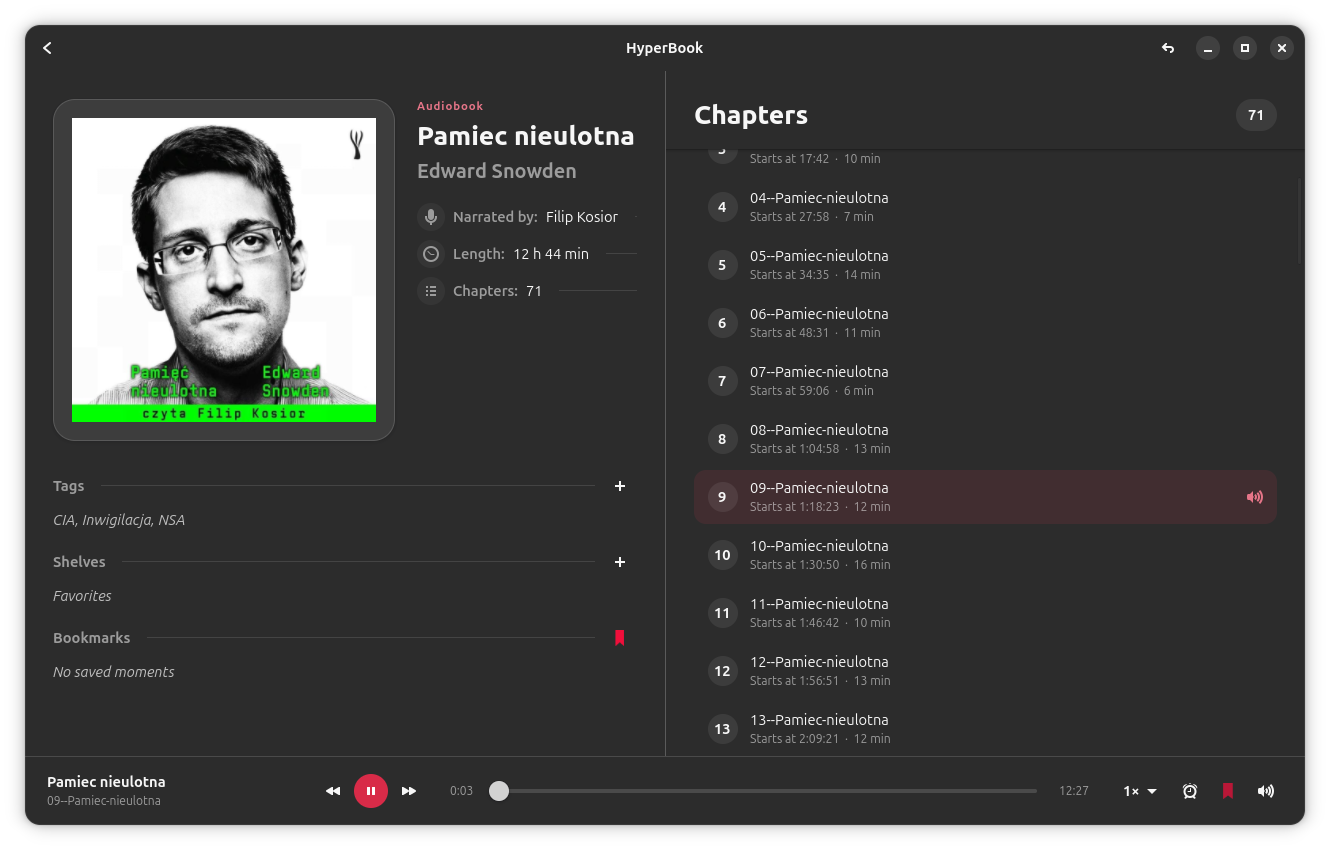Click the 12:27 remaining time label
1330x850 pixels.
1074,791
